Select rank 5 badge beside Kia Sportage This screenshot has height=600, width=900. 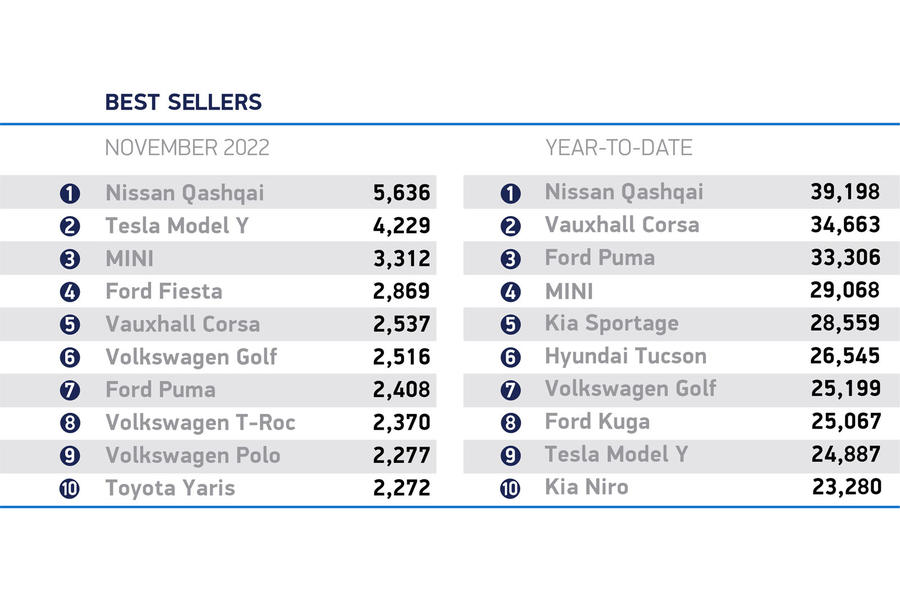[510, 324]
